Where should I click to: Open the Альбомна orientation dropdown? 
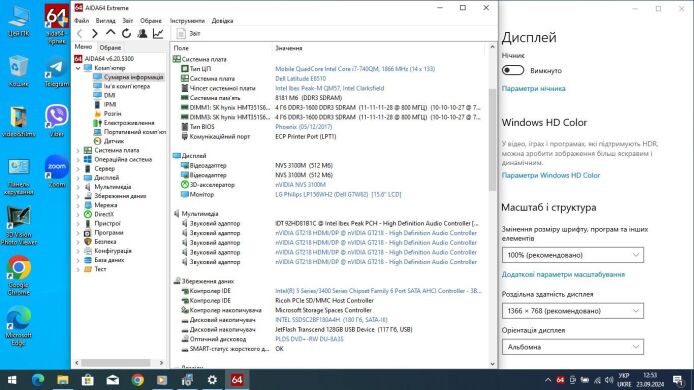point(573,347)
